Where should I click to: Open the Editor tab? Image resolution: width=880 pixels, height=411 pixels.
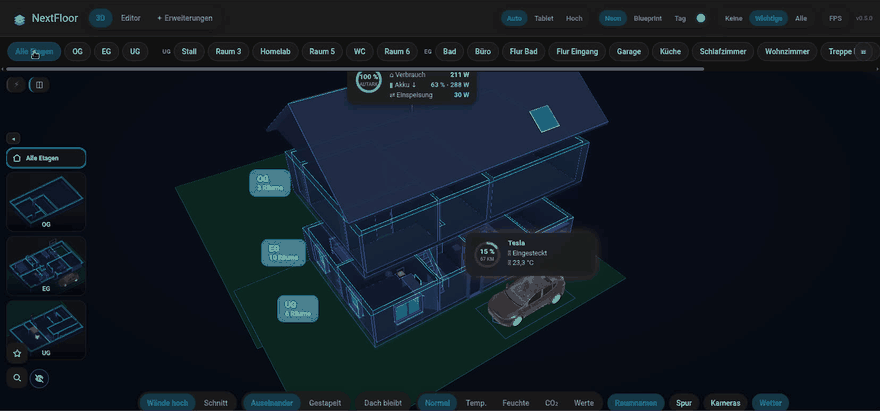(131, 18)
